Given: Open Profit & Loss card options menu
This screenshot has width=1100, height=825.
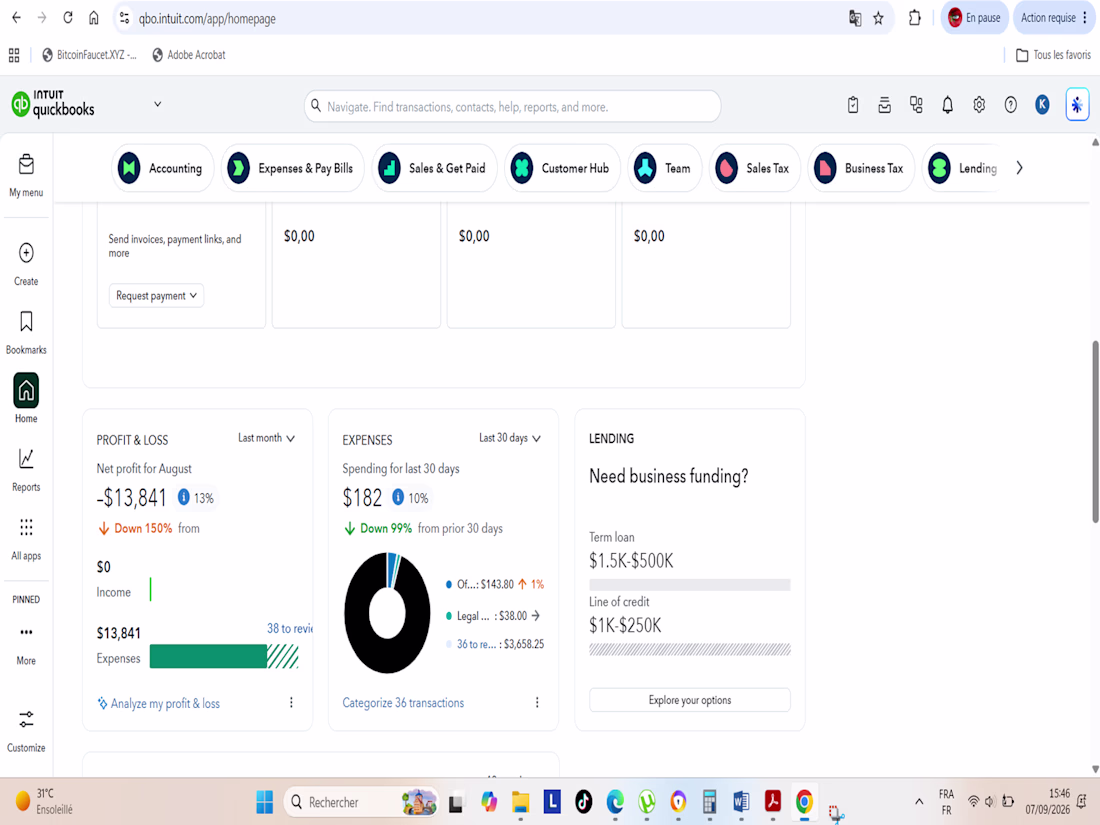Looking at the screenshot, I should tap(291, 702).
